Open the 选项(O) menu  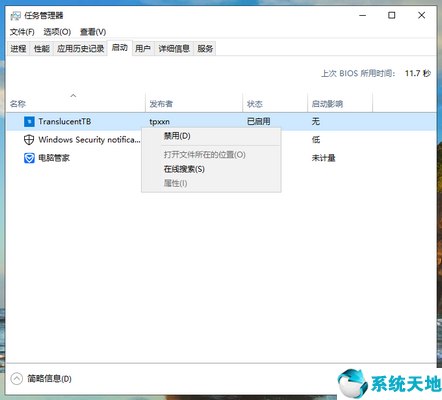pyautogui.click(x=57, y=32)
